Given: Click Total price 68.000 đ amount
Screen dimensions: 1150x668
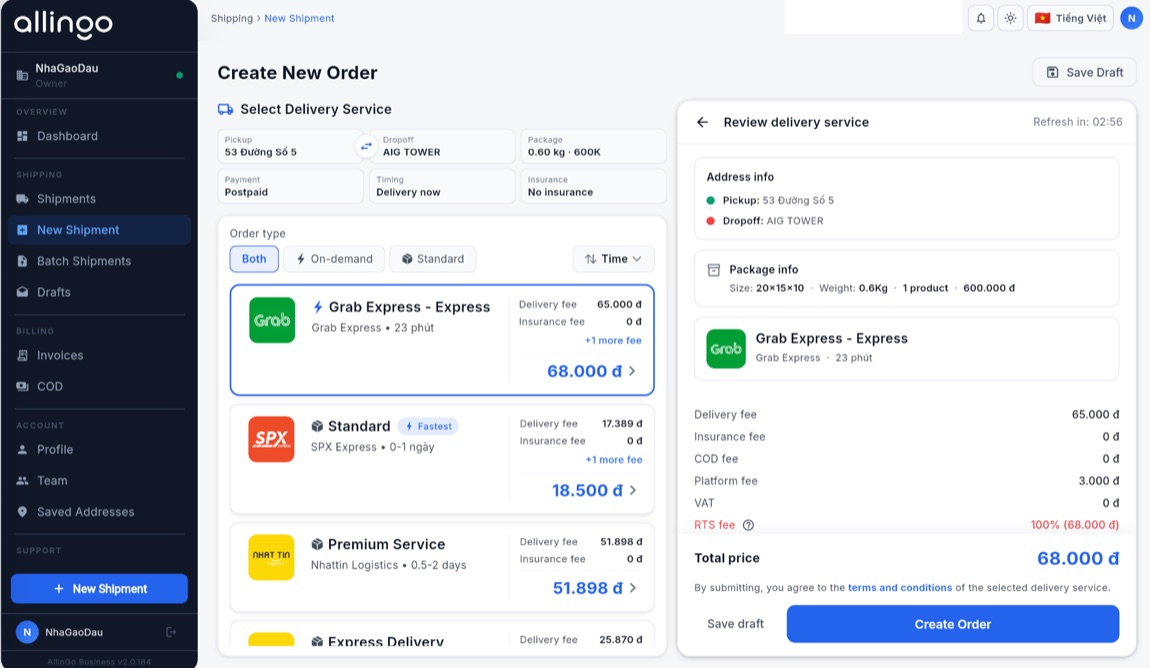Looking at the screenshot, I should pyautogui.click(x=1078, y=559).
